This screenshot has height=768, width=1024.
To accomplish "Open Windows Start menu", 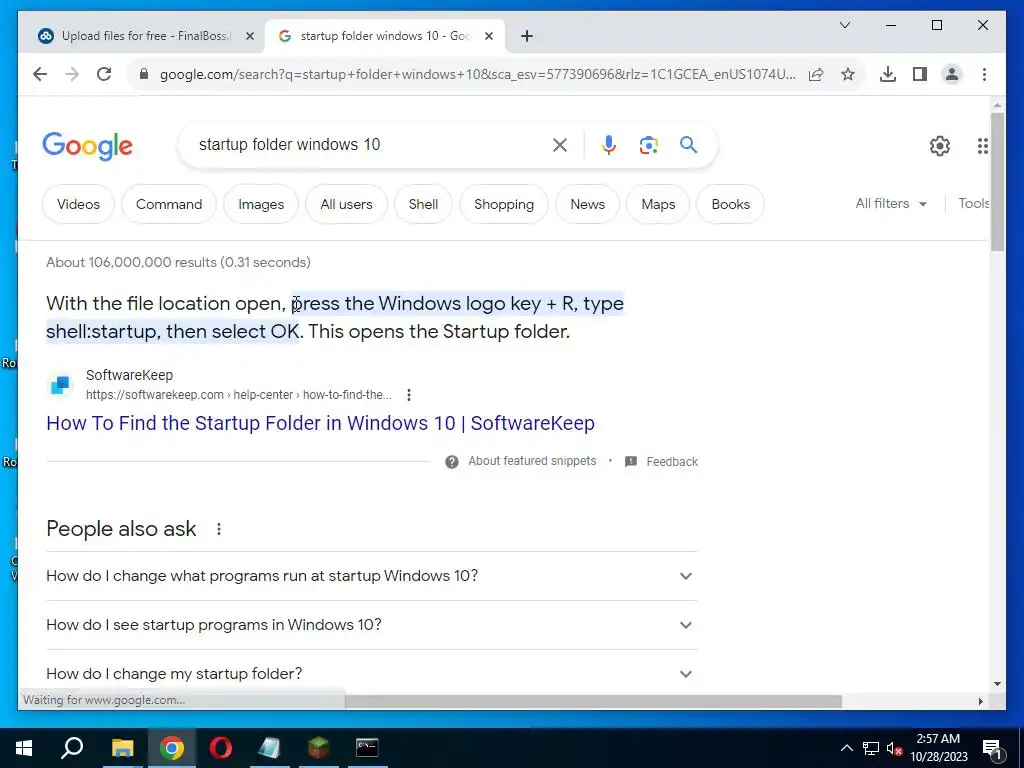I will tap(24, 748).
